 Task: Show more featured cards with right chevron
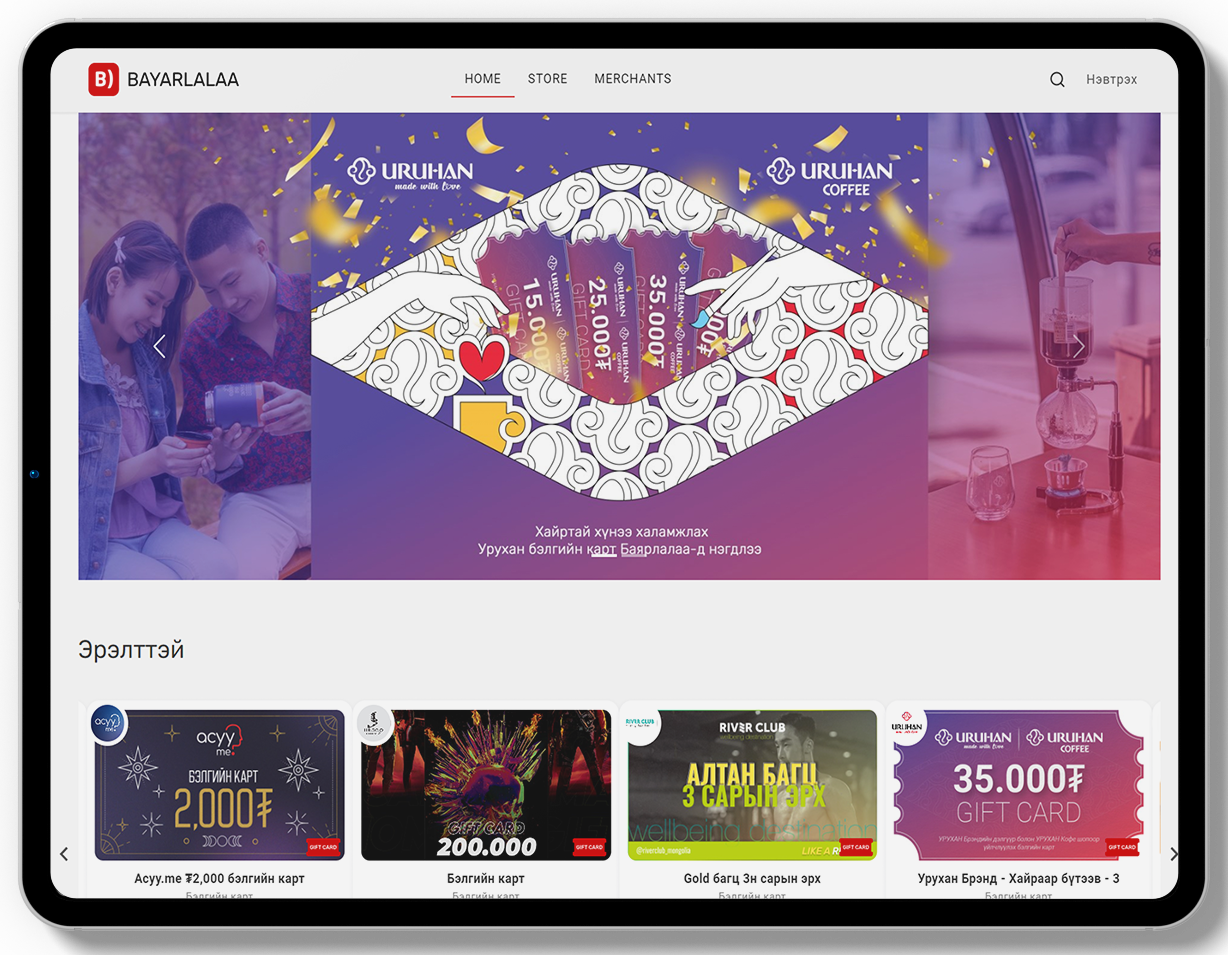point(1174,854)
